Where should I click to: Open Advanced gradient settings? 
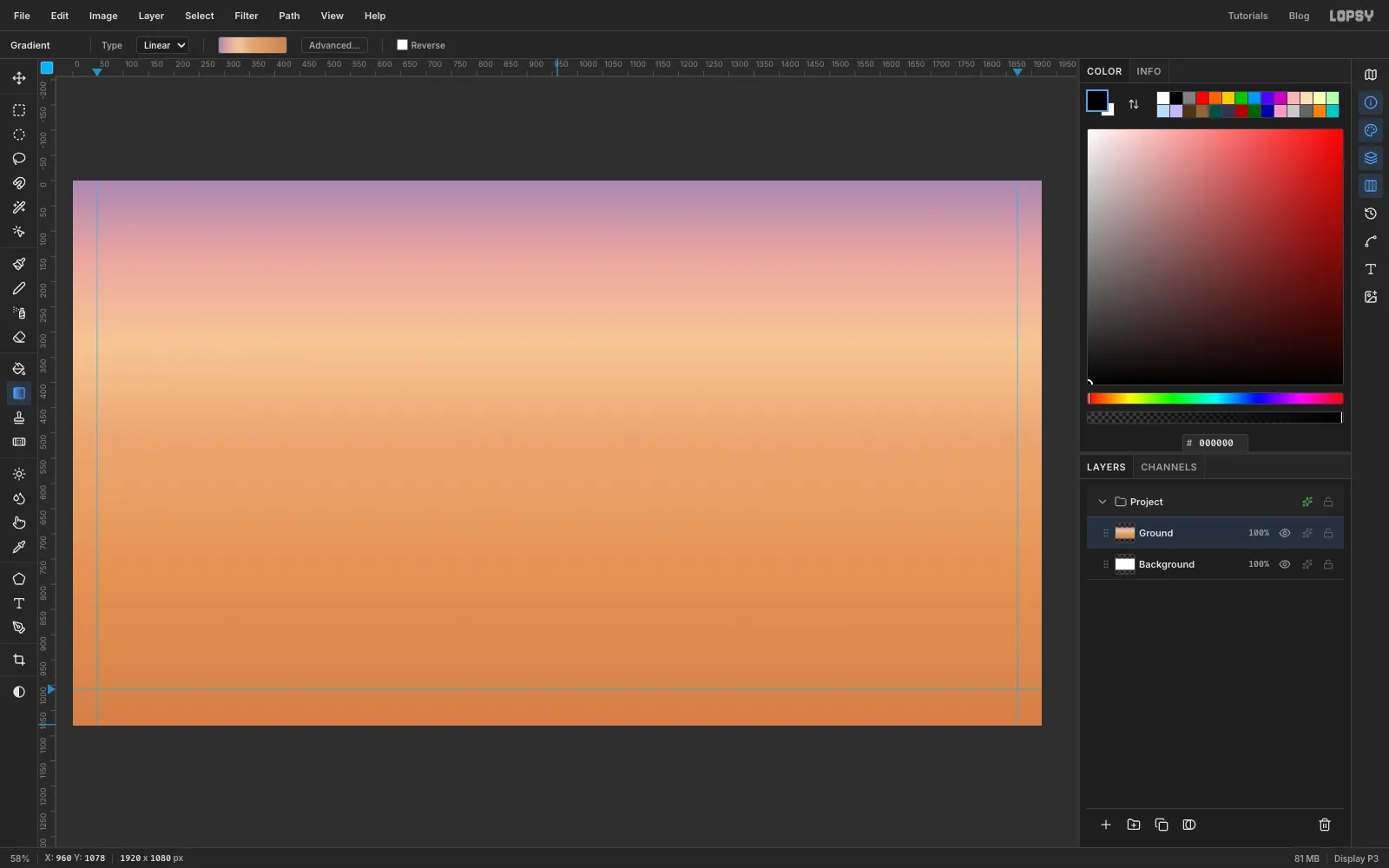click(x=334, y=45)
